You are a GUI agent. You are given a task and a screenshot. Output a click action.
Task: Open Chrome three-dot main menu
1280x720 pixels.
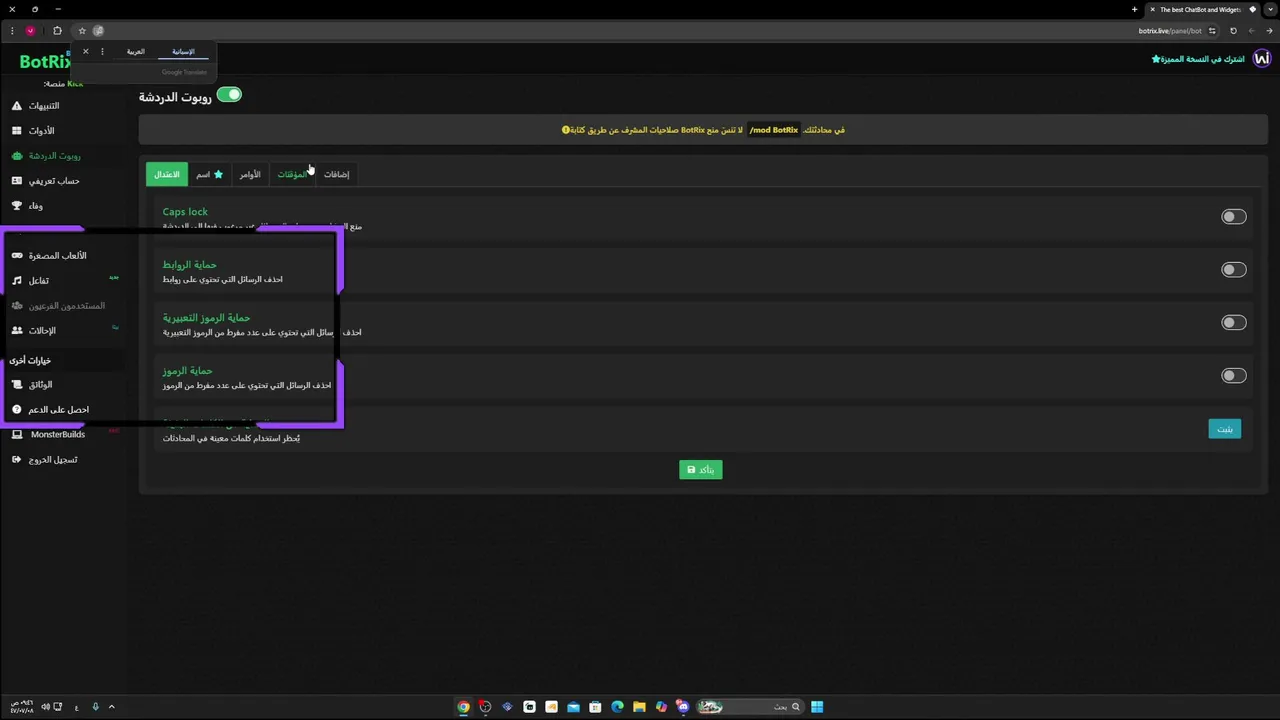(11, 31)
